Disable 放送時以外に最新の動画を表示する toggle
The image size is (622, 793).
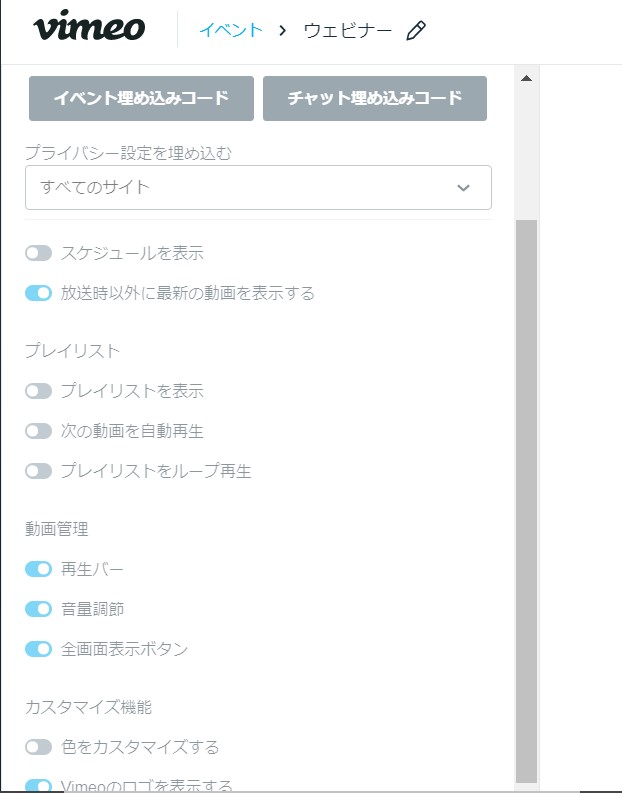[x=38, y=293]
